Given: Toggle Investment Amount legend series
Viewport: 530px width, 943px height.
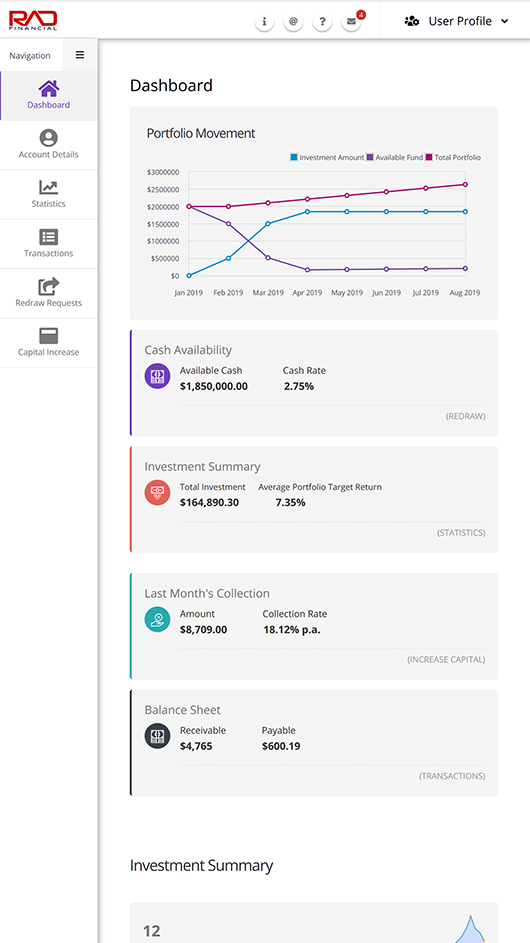Looking at the screenshot, I should pos(327,158).
